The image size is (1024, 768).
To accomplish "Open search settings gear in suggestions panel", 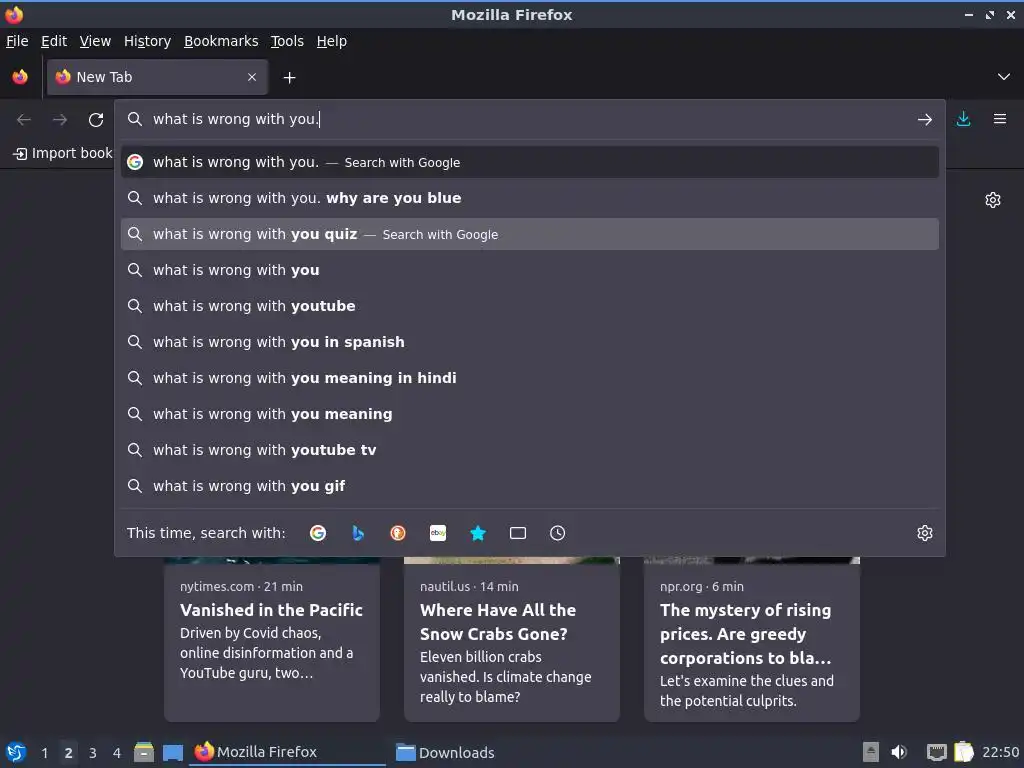I will [925, 533].
